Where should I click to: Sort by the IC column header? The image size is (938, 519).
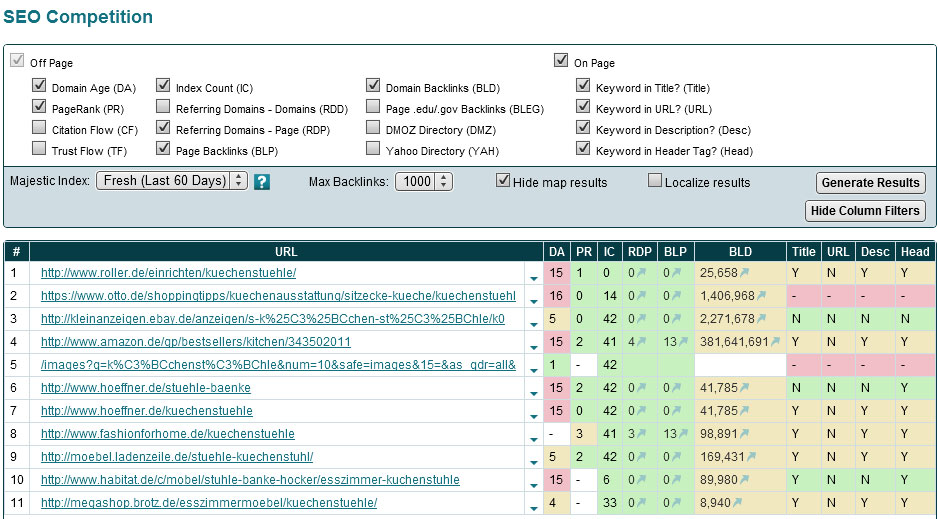pyautogui.click(x=609, y=252)
